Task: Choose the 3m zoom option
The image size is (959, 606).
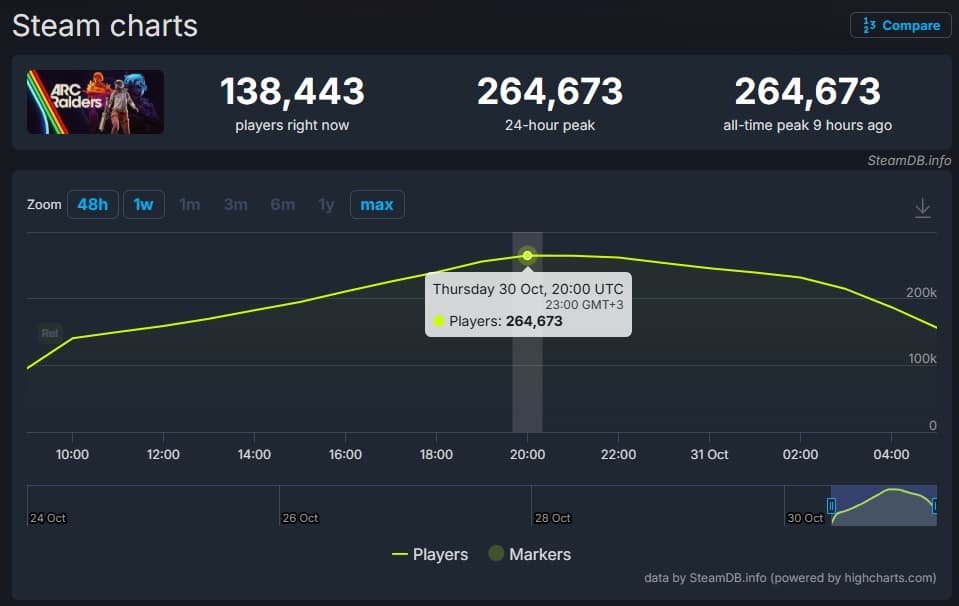Action: point(235,204)
